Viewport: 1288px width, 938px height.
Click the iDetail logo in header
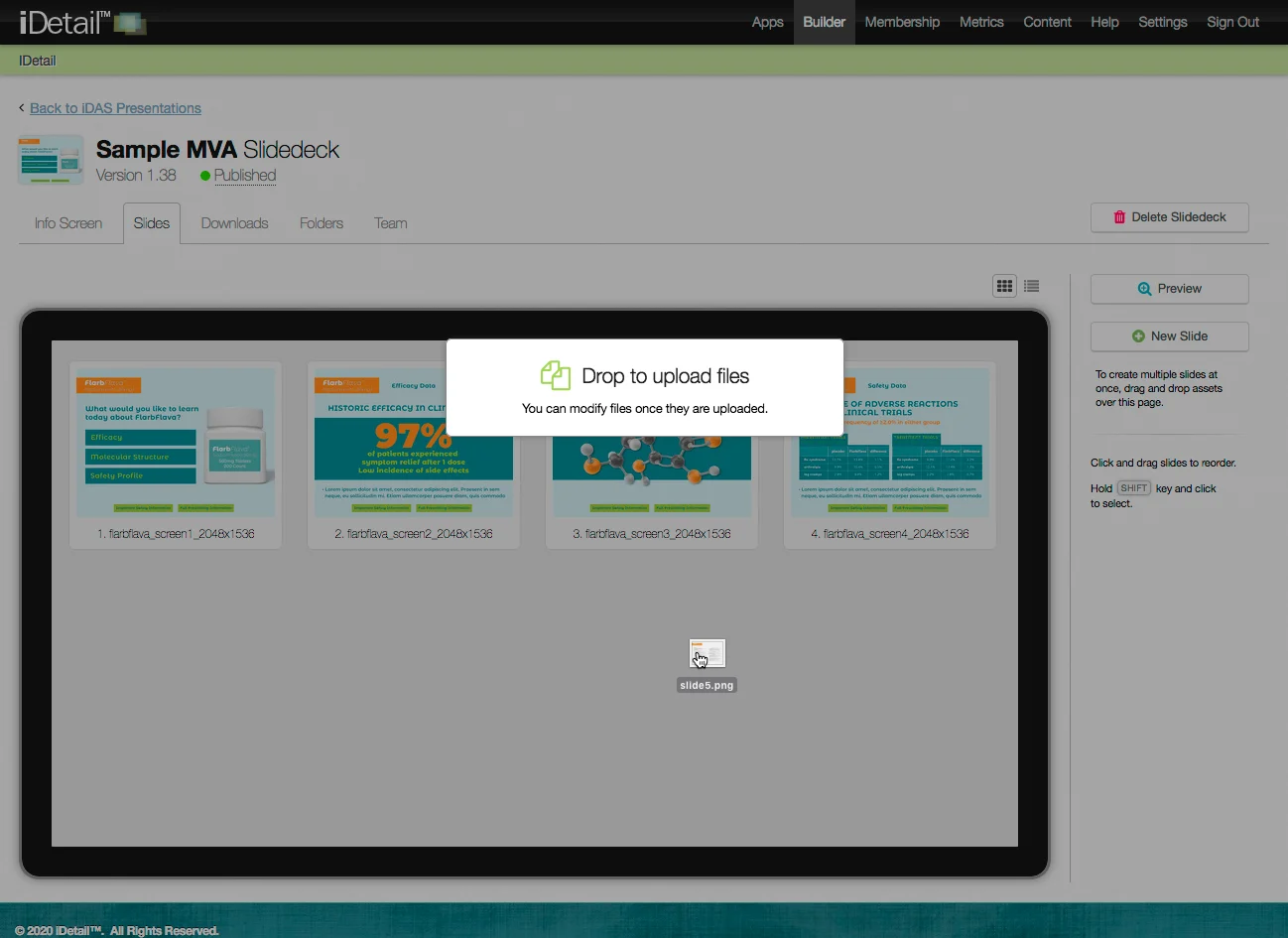click(82, 22)
